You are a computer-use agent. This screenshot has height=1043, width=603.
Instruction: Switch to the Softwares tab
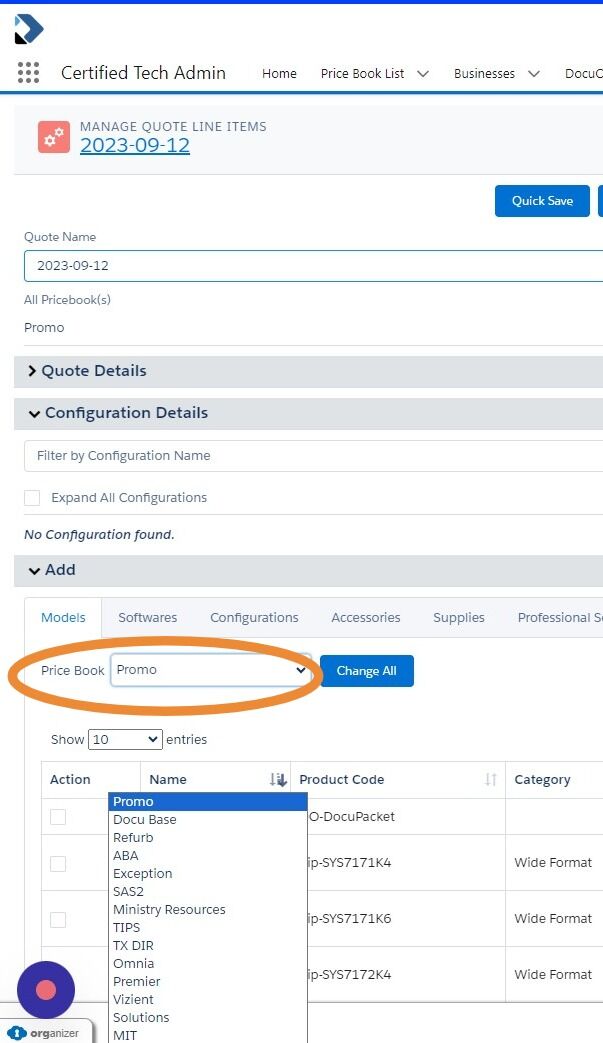148,618
